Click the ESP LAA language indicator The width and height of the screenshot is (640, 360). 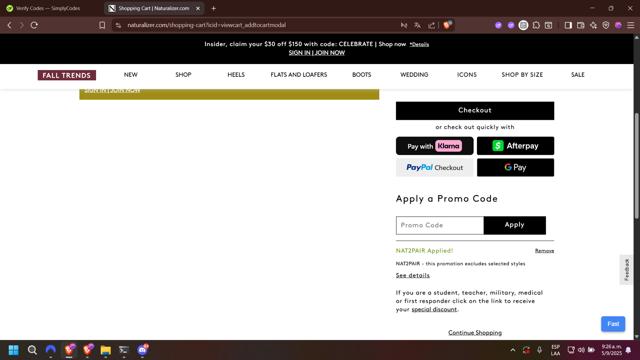coord(556,350)
